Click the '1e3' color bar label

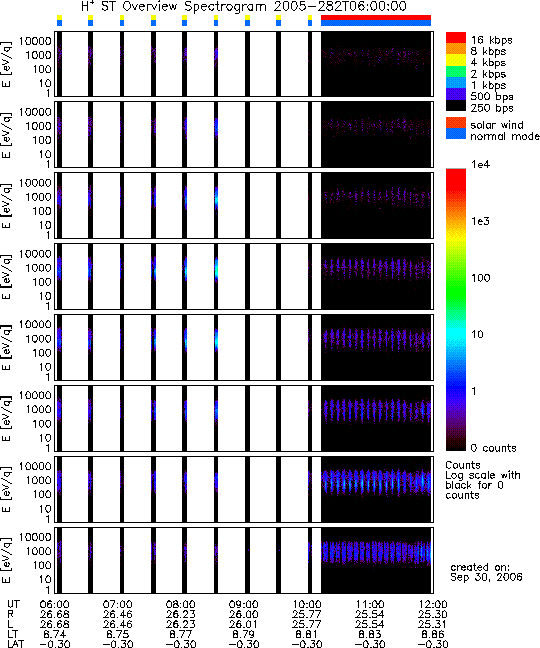click(480, 221)
